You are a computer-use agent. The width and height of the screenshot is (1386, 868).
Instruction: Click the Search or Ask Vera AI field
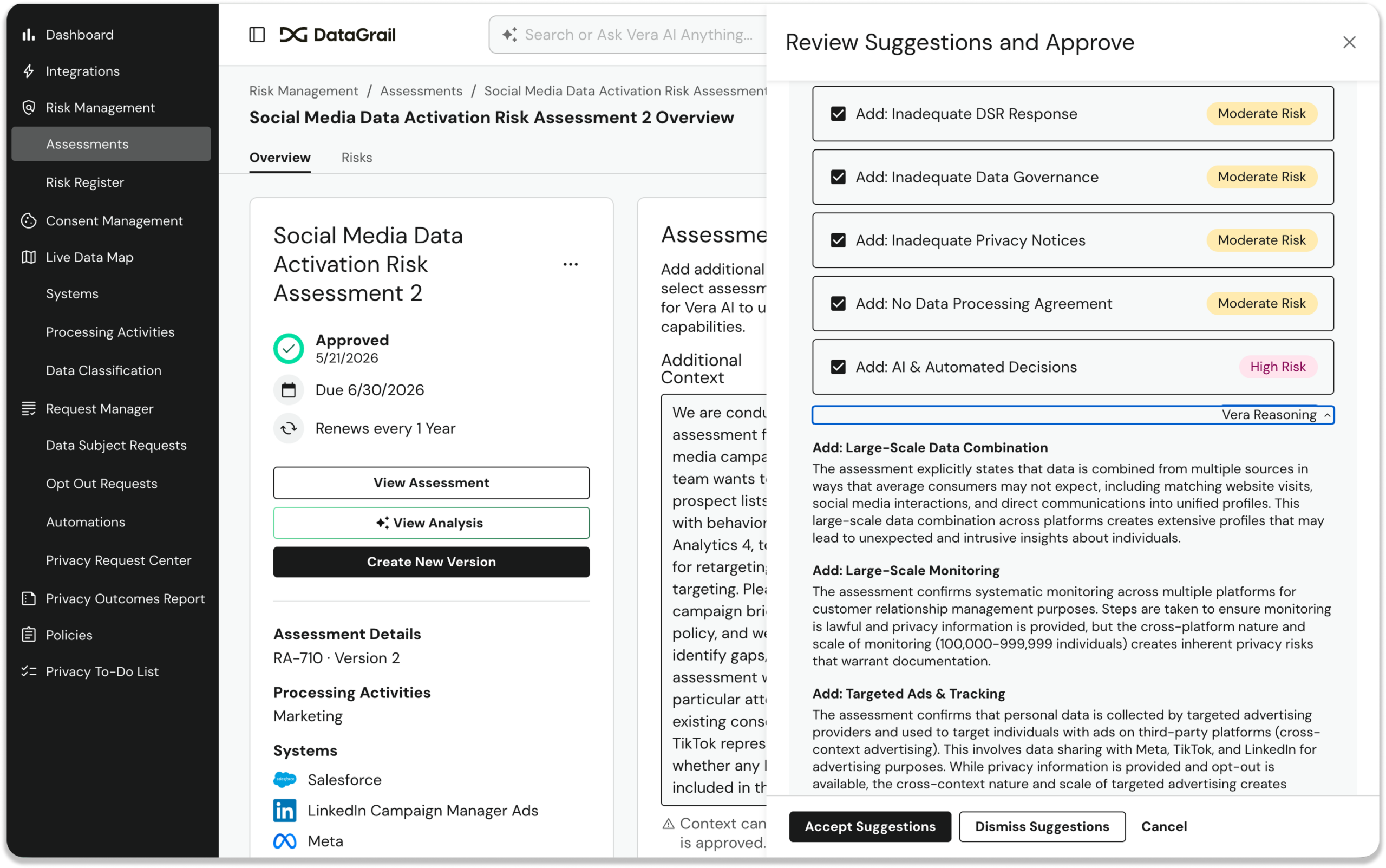pos(627,35)
